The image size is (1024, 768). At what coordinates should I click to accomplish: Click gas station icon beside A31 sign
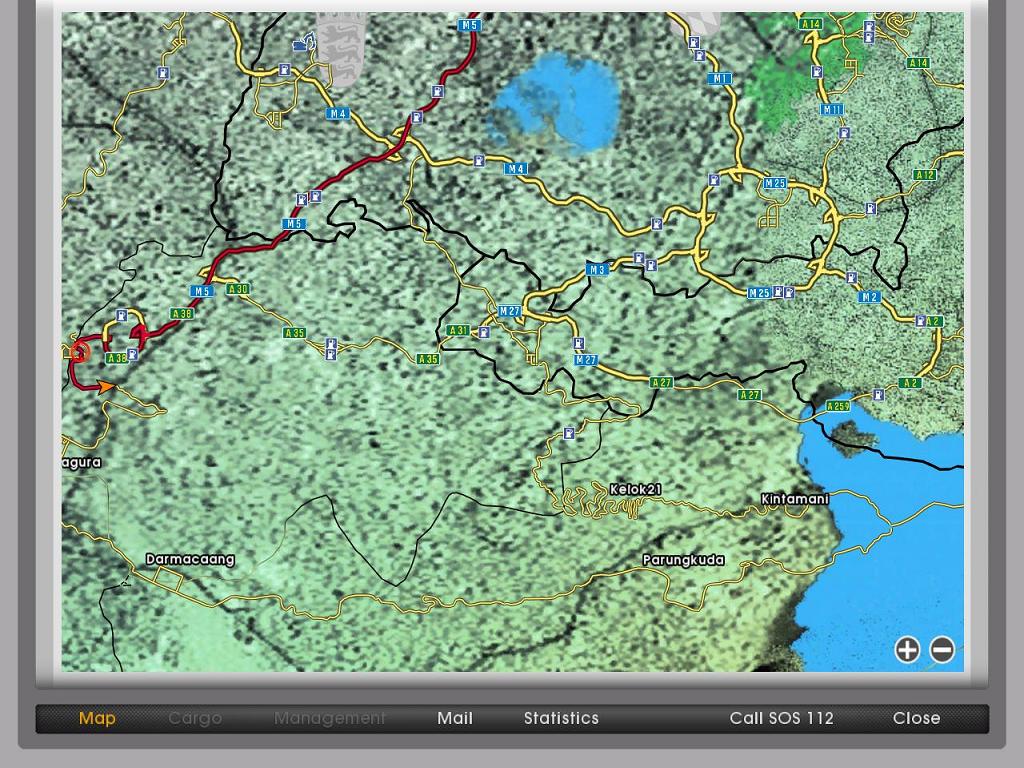[x=484, y=332]
